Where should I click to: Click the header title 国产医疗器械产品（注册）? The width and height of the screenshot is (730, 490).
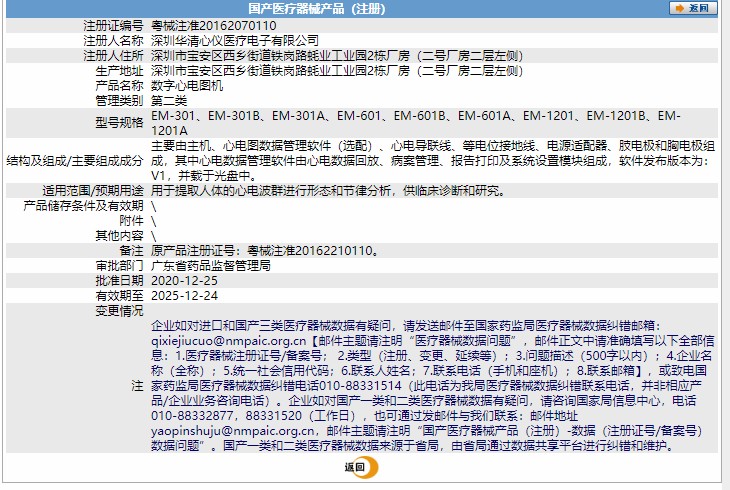317,8
